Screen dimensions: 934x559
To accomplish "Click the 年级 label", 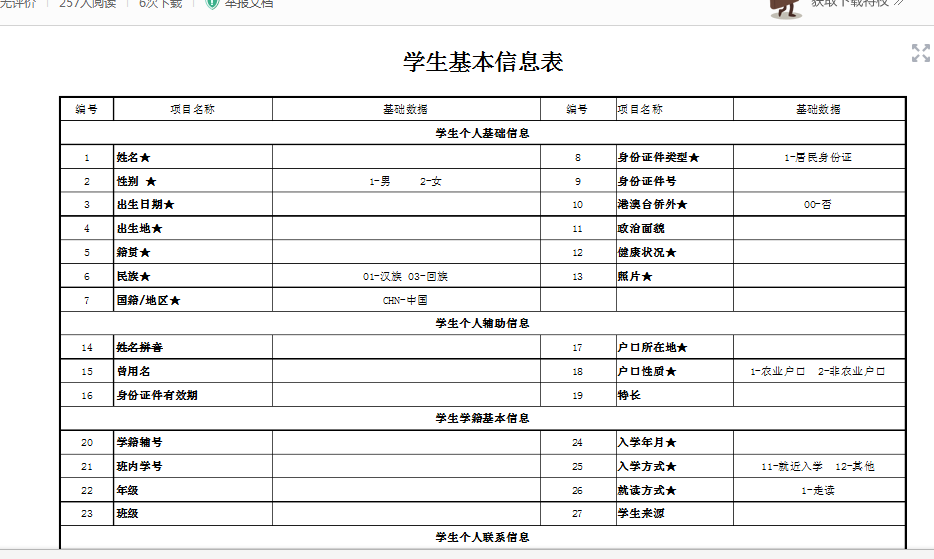I will 127,490.
